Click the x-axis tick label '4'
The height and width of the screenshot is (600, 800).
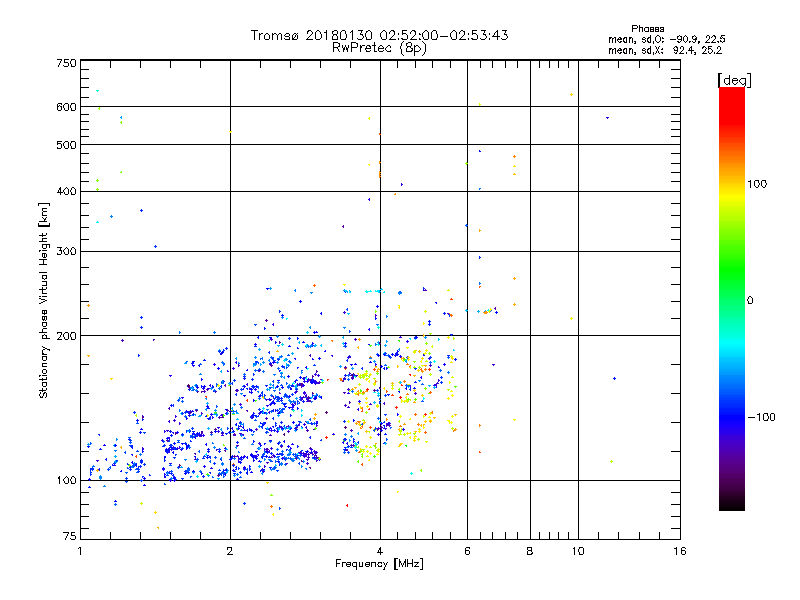[380, 551]
